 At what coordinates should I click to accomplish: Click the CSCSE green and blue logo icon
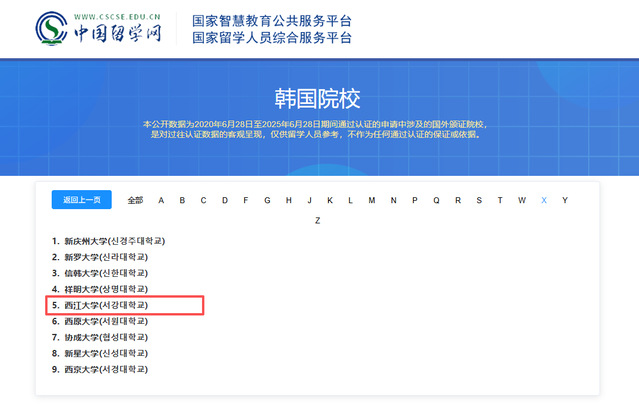pos(51,29)
